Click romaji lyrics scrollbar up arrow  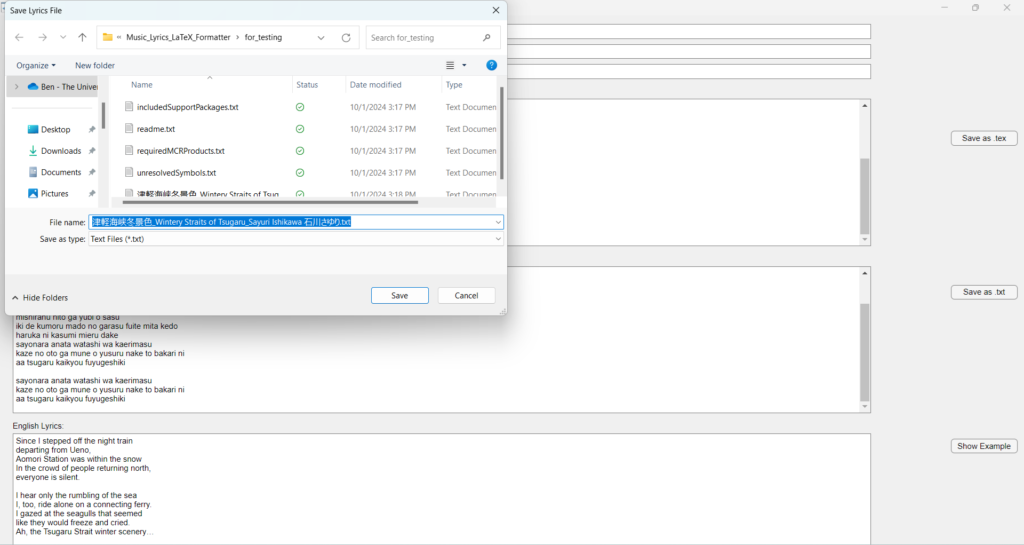pyautogui.click(x=865, y=273)
